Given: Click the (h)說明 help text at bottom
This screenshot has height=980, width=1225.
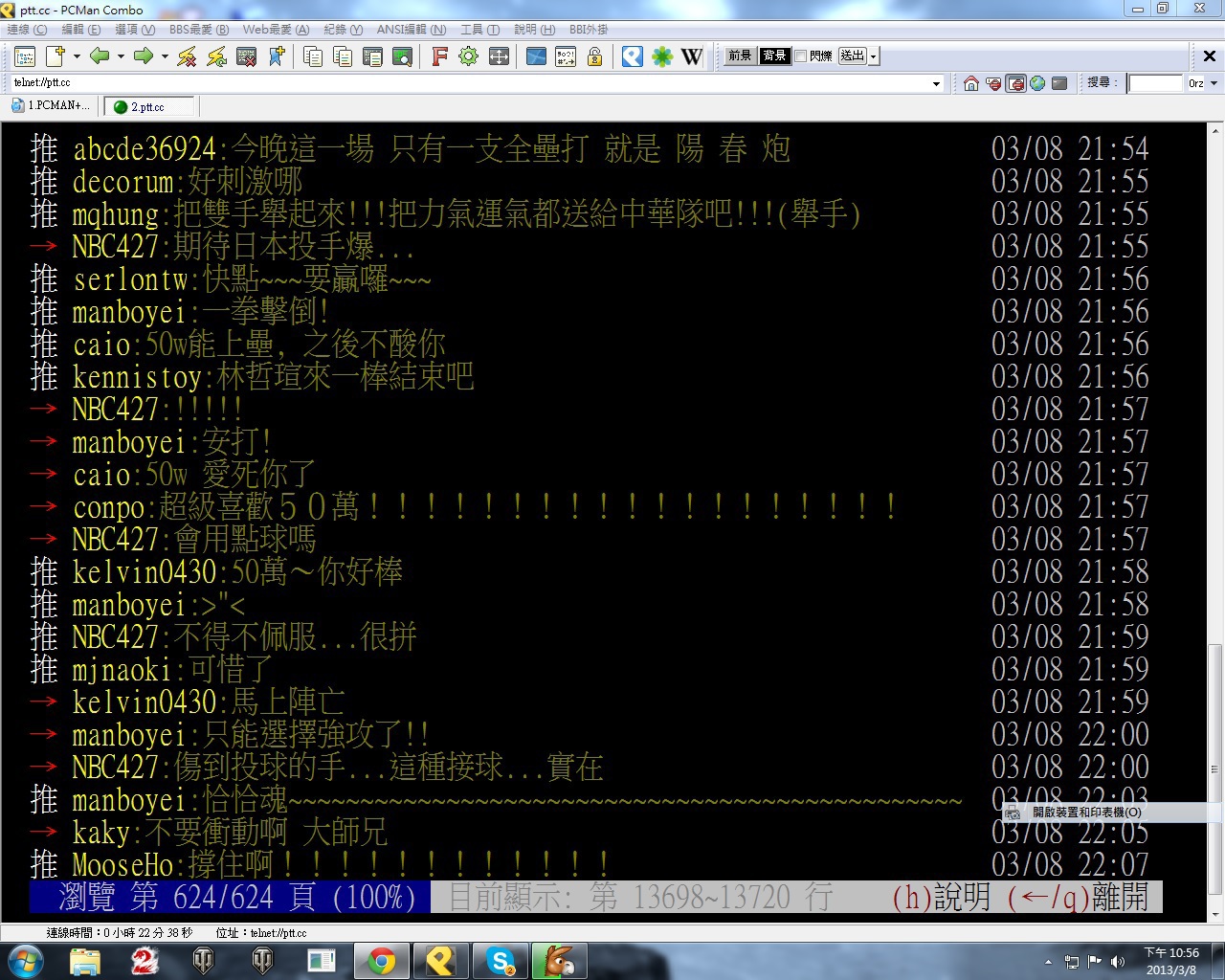Looking at the screenshot, I should [x=941, y=898].
